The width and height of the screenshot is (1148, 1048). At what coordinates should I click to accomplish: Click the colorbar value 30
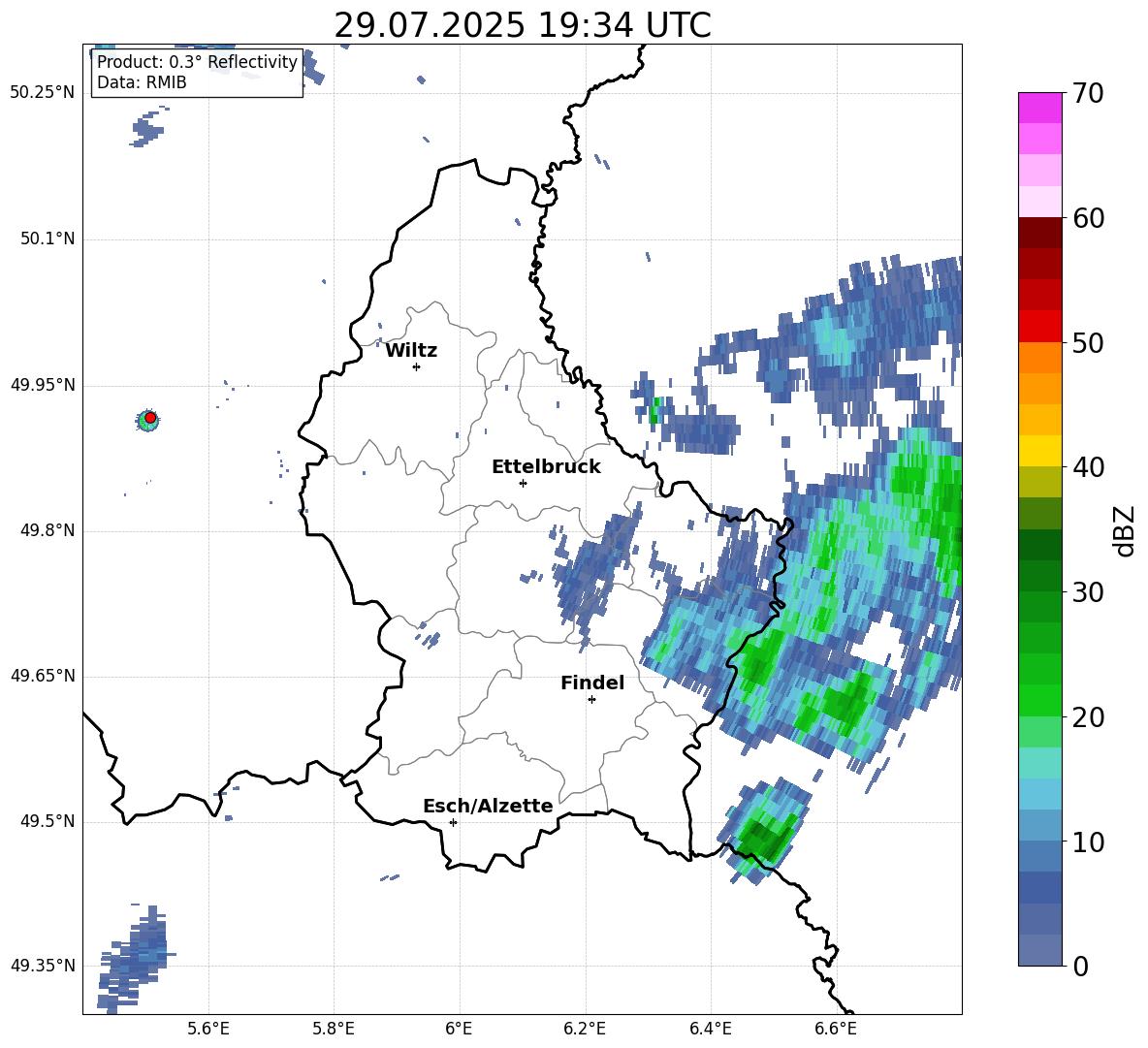1088,592
